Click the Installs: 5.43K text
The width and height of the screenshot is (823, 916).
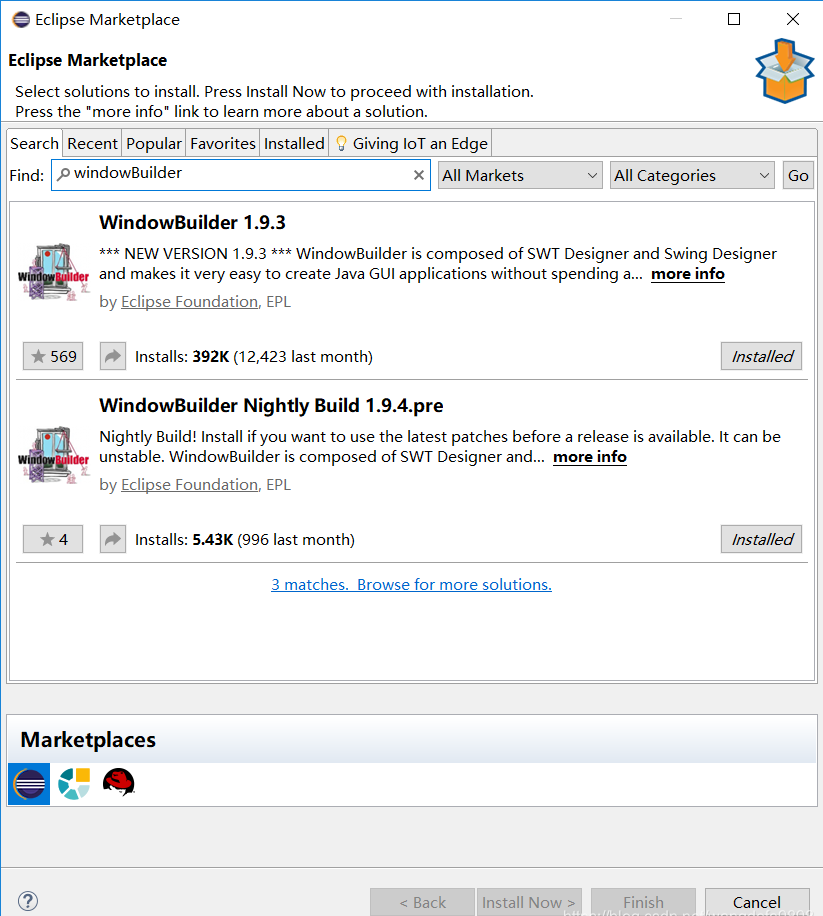point(184,539)
